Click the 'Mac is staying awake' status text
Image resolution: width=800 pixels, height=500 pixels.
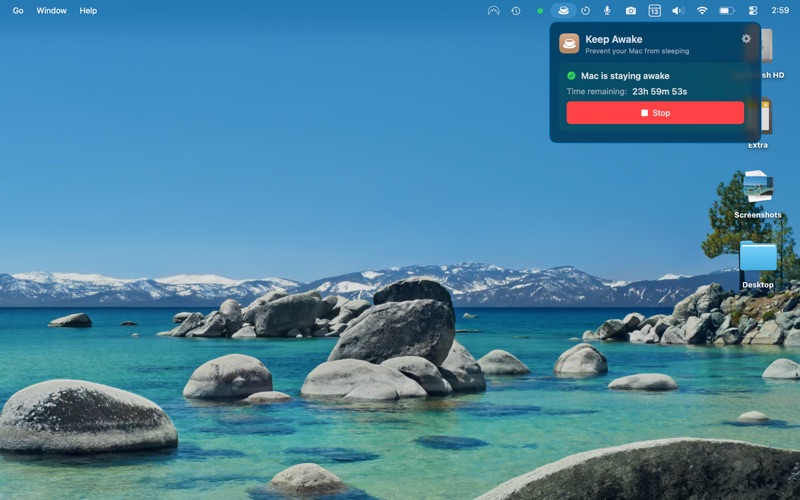(x=625, y=76)
